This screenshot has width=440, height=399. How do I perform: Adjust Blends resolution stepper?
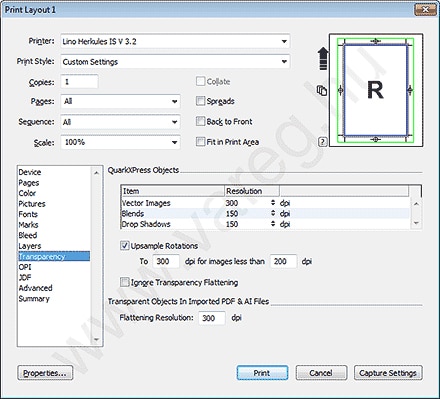pos(273,213)
